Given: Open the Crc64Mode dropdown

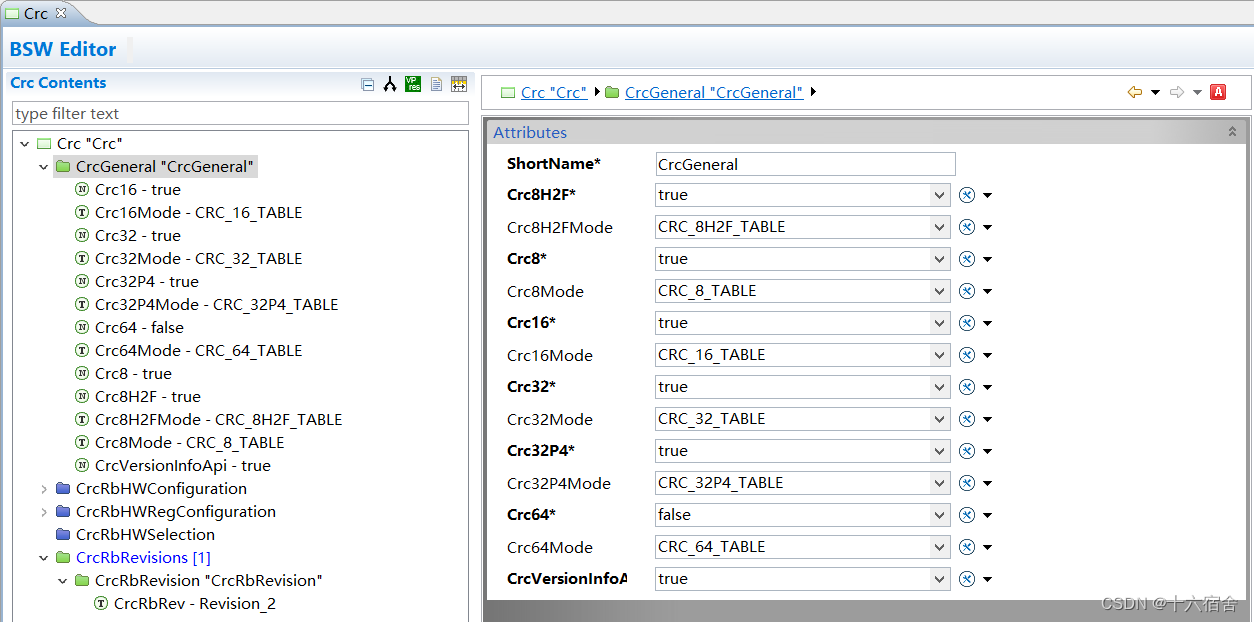Looking at the screenshot, I should [x=939, y=547].
